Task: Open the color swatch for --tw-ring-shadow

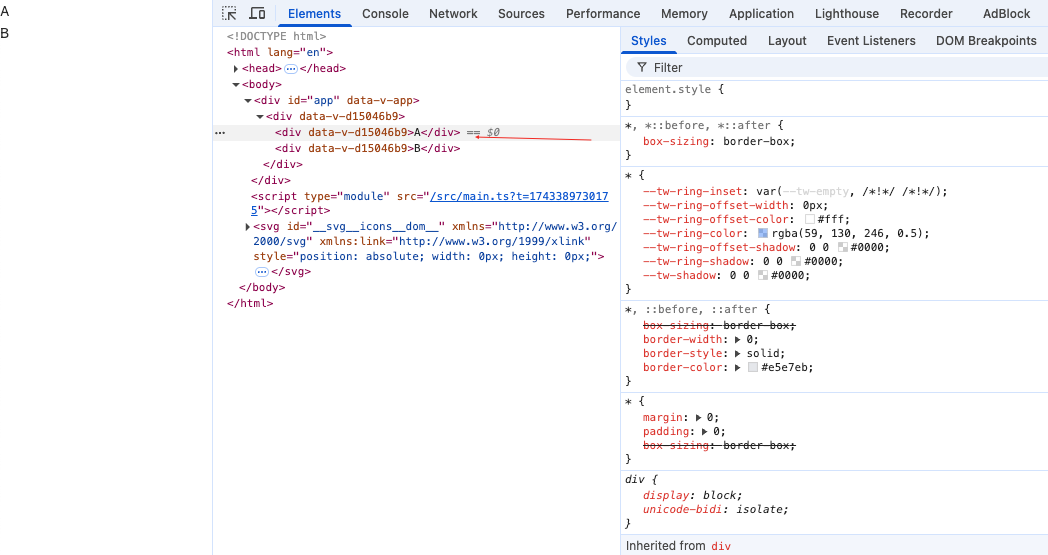Action: click(x=795, y=261)
